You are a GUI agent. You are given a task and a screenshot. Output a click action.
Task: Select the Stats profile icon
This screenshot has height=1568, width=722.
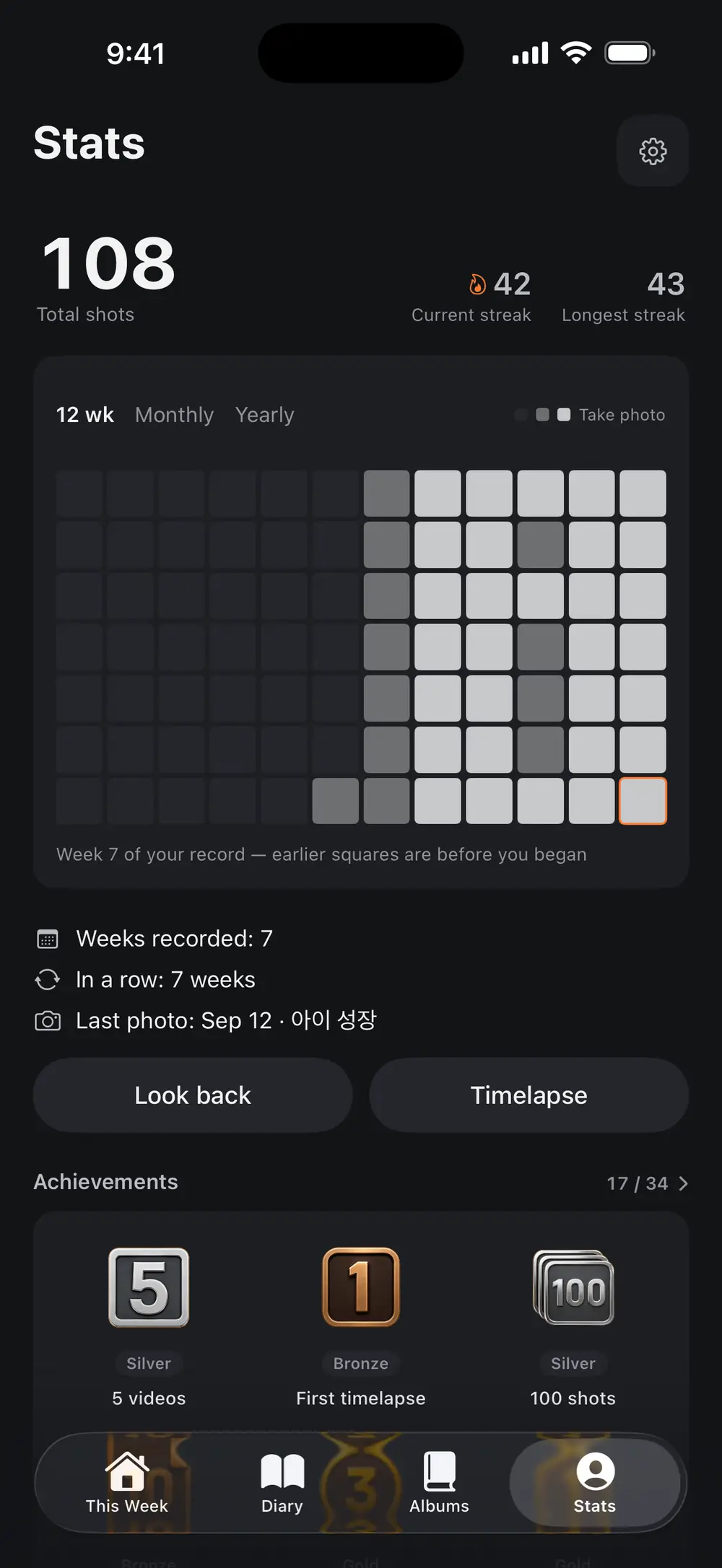(595, 1471)
